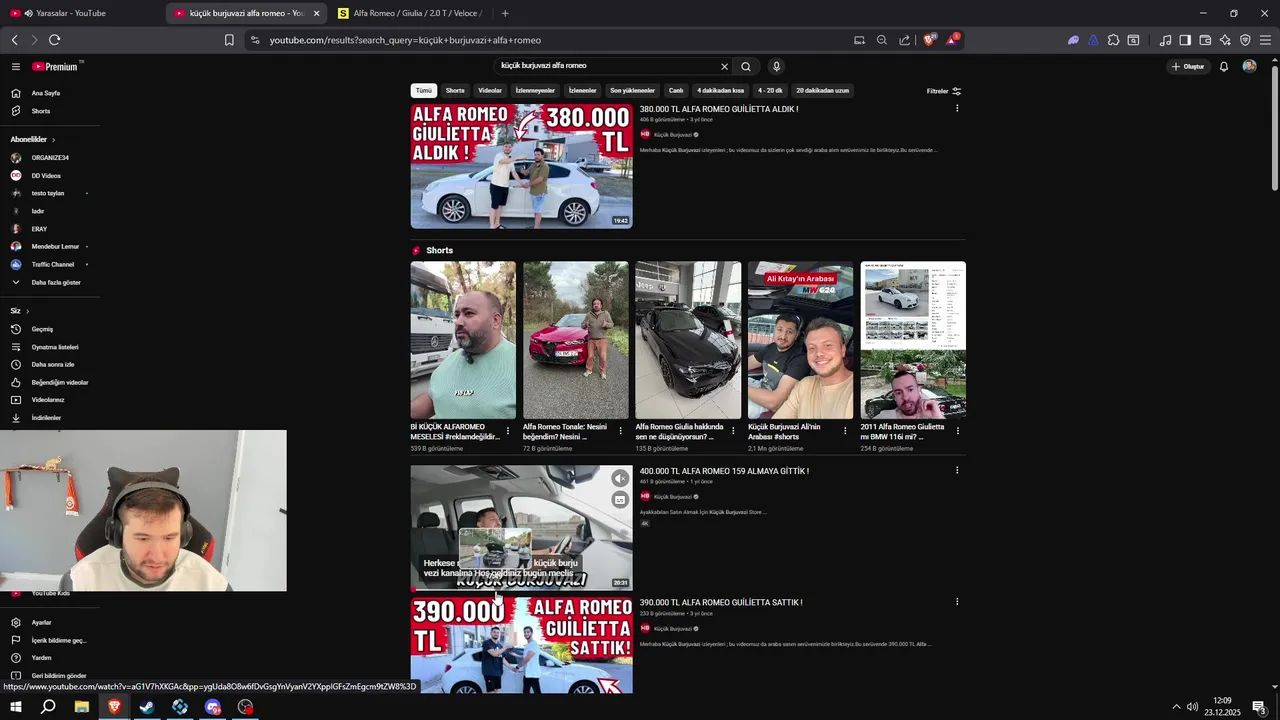Screen dimensions: 1280x720
Task: Open the Ali Kıtay'ın Arabası short thumbnail
Action: point(800,340)
